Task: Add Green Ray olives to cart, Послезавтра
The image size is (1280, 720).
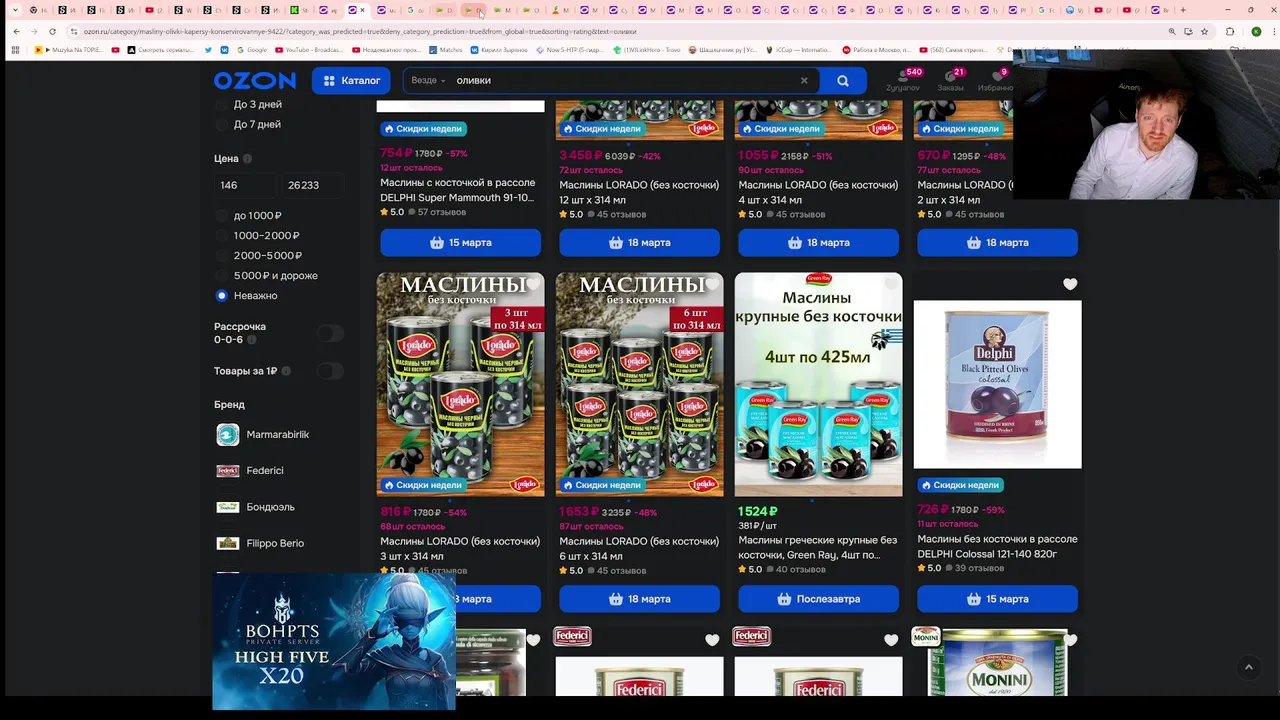Action: coord(818,598)
